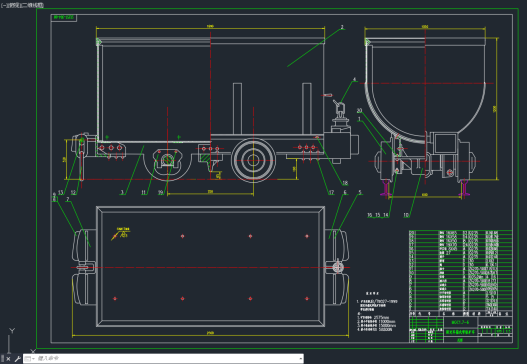527x364 pixels.
Task: Select part callout number 13
Action: pyautogui.click(x=60, y=193)
